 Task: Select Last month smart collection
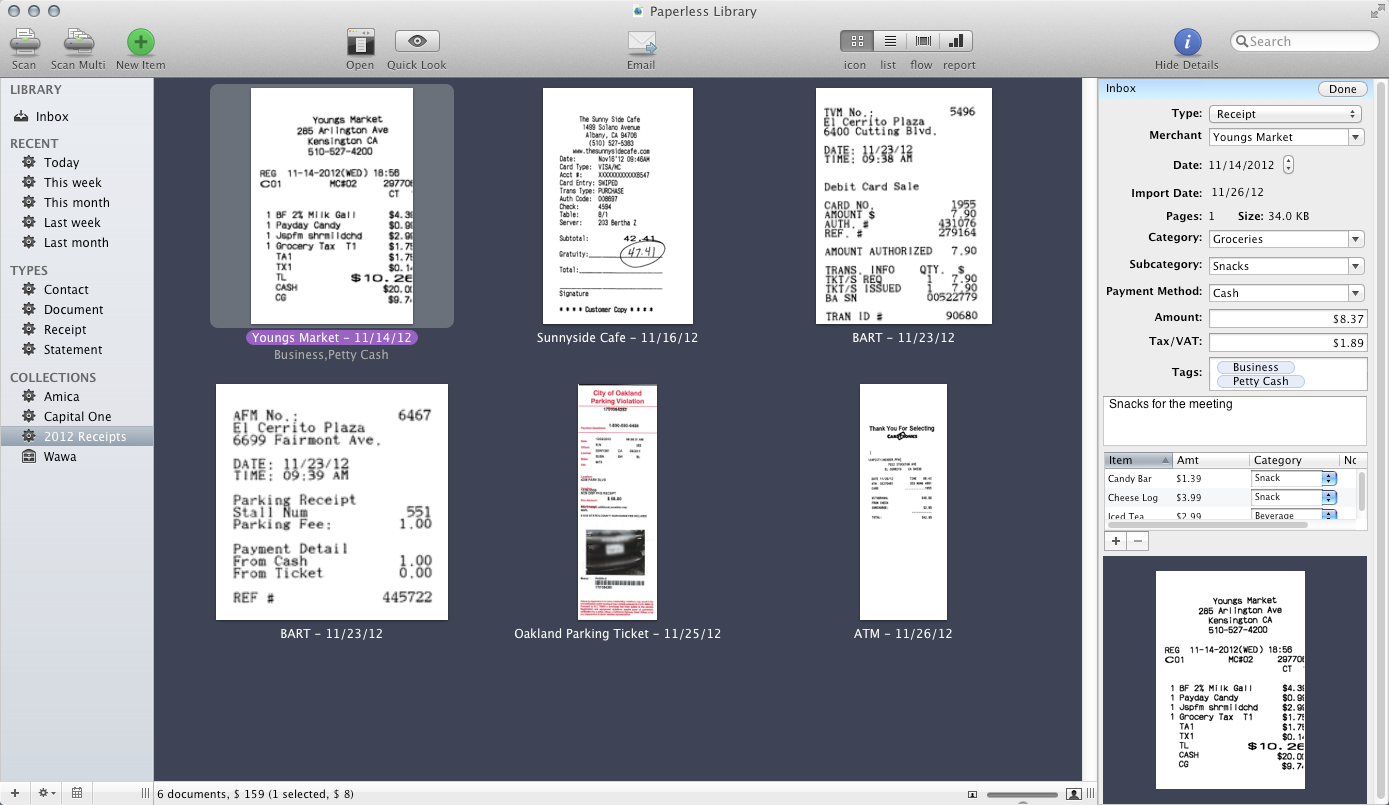coord(77,242)
